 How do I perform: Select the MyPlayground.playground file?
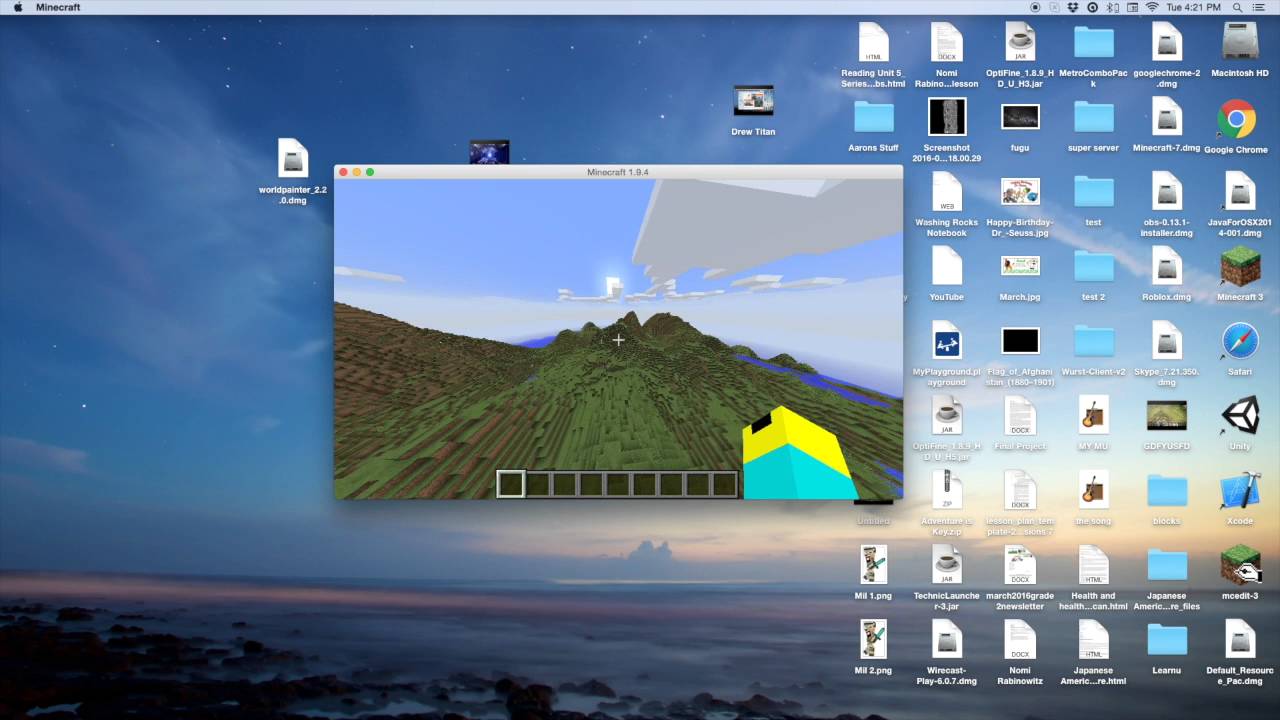pyautogui.click(x=947, y=341)
